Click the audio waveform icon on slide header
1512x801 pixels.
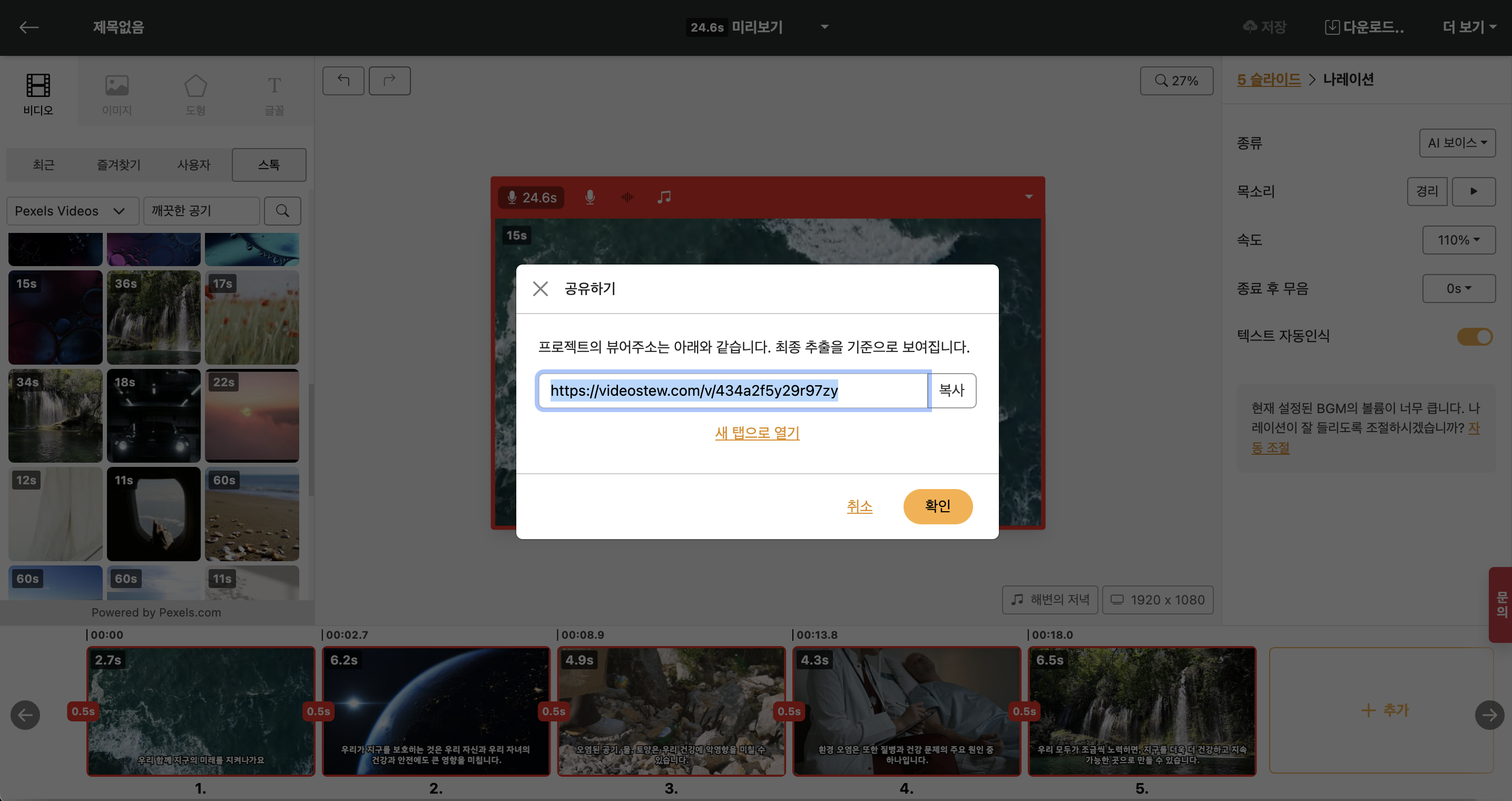click(627, 197)
